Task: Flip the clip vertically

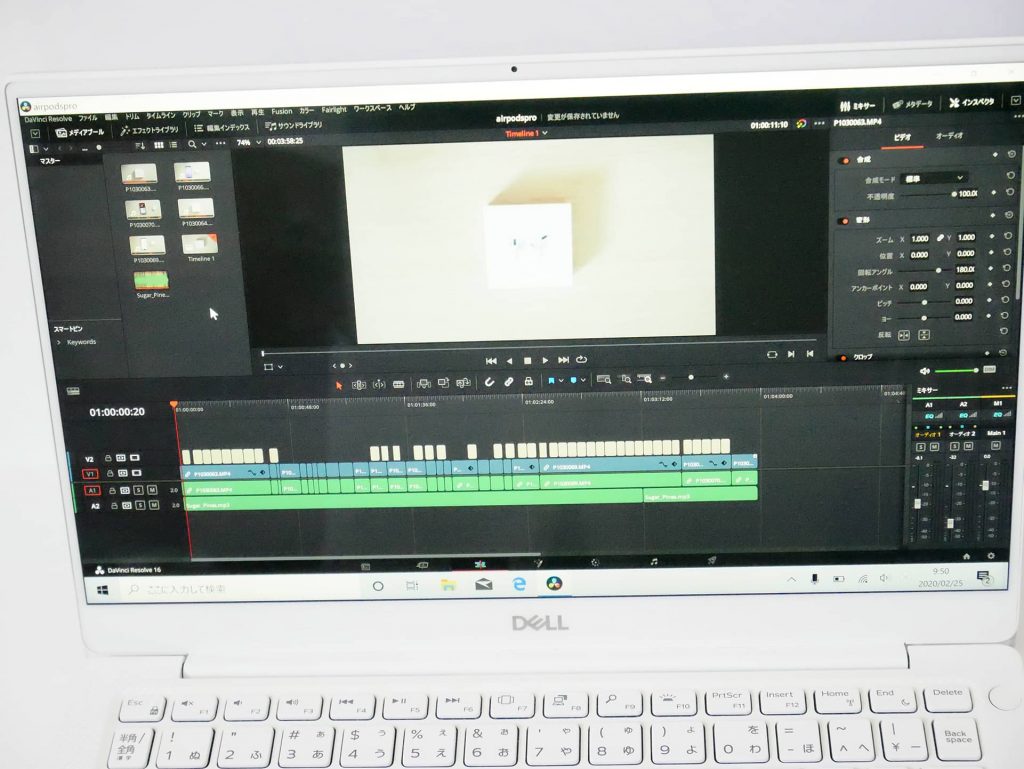Action: (x=924, y=335)
